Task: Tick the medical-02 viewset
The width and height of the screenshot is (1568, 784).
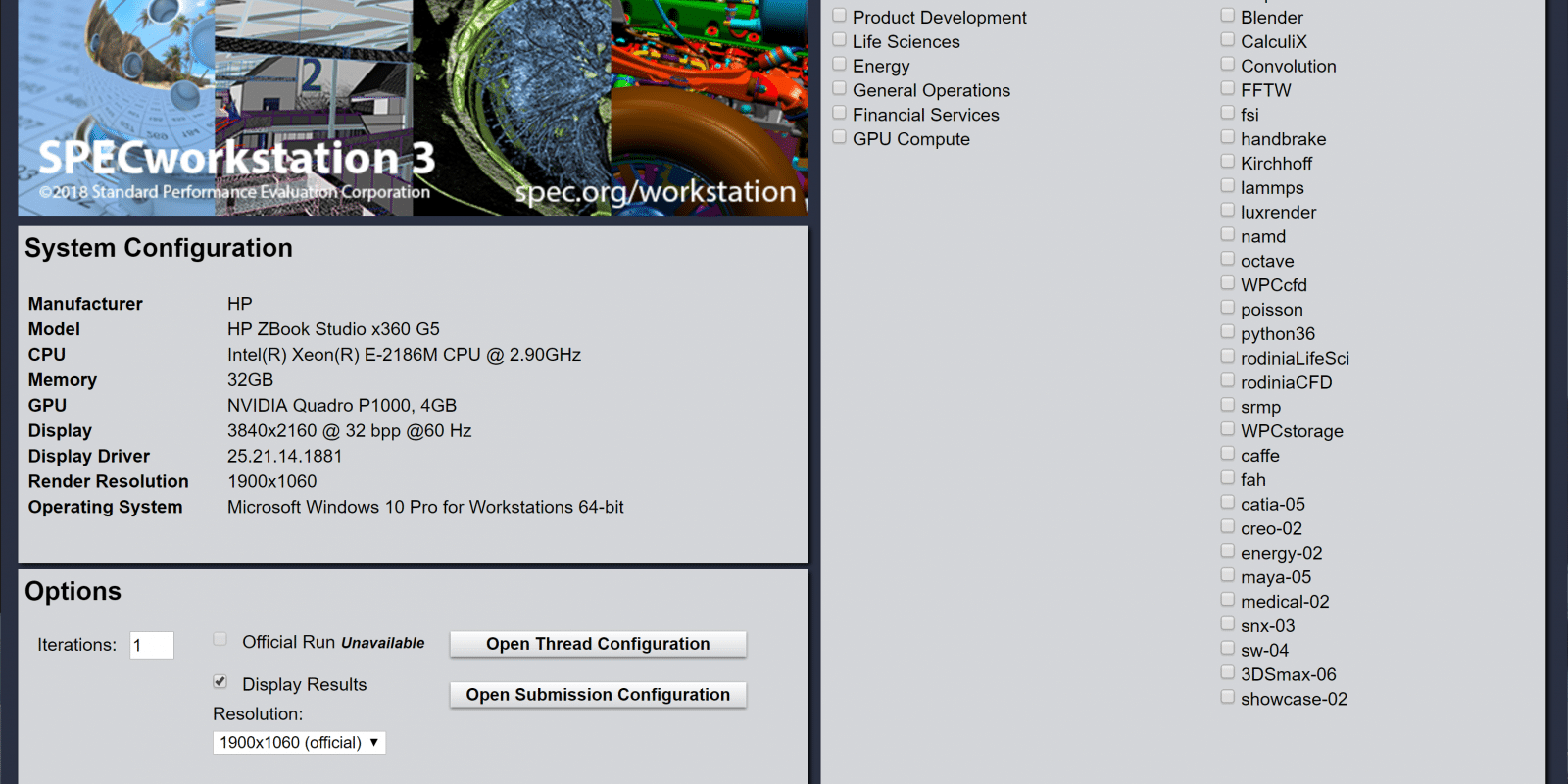Action: (x=1228, y=600)
